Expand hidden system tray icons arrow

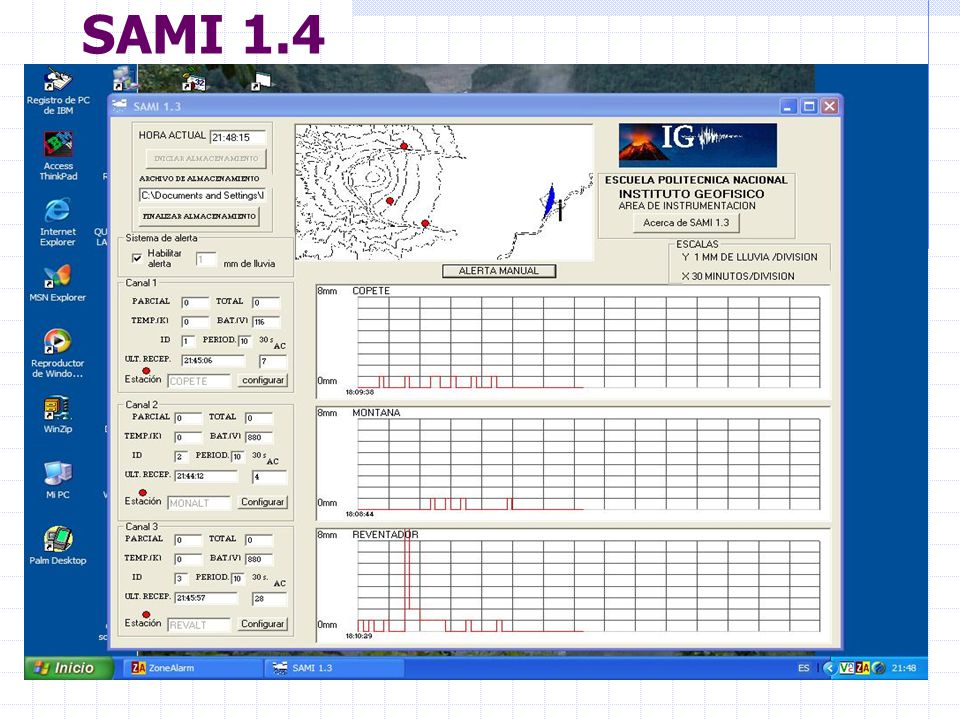click(830, 668)
